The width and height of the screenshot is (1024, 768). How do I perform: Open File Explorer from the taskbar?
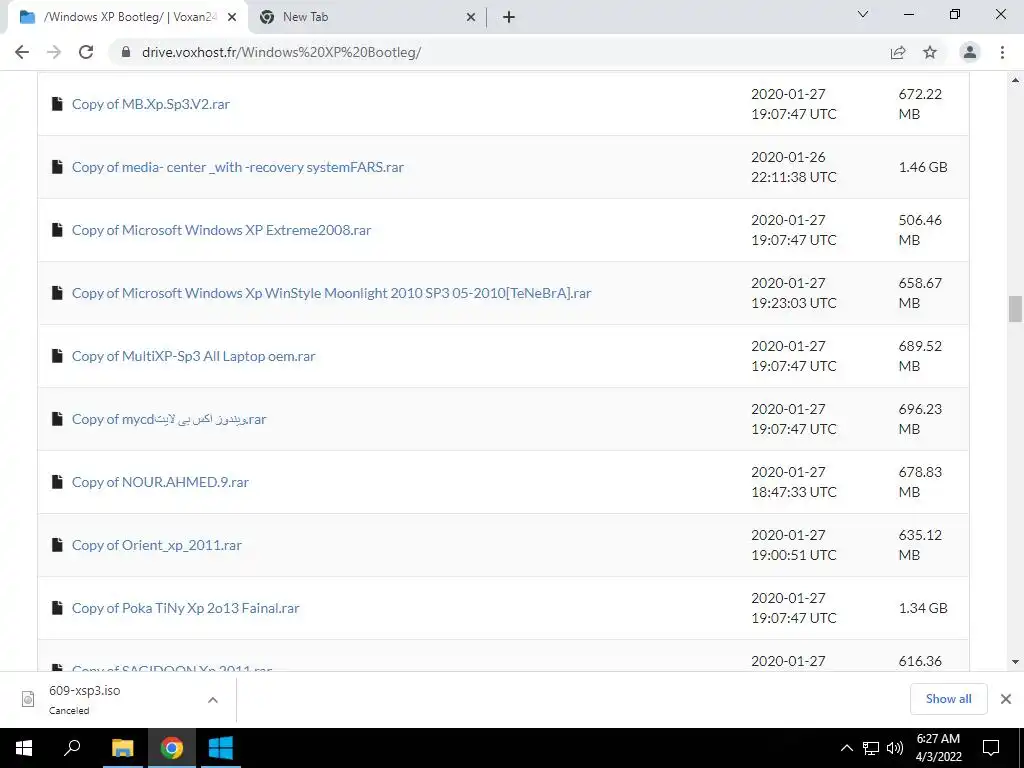(122, 748)
